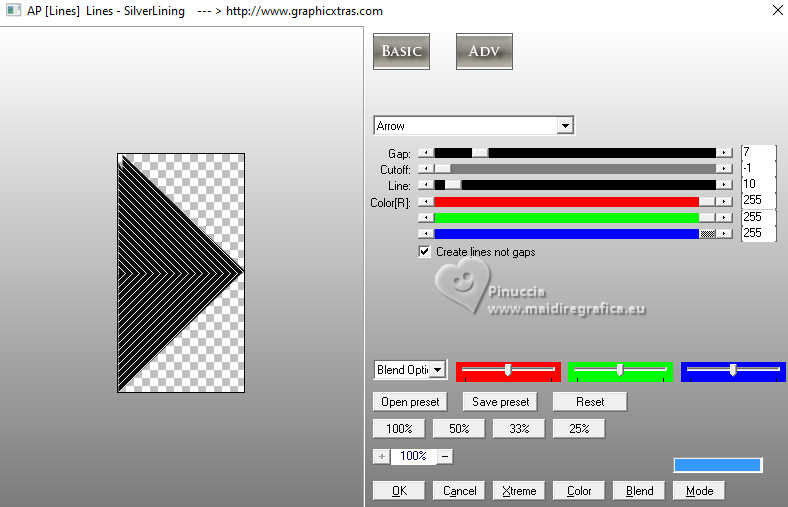Viewport: 788px width, 507px height.
Task: Click the Gap slider left arrow
Action: coord(426,153)
